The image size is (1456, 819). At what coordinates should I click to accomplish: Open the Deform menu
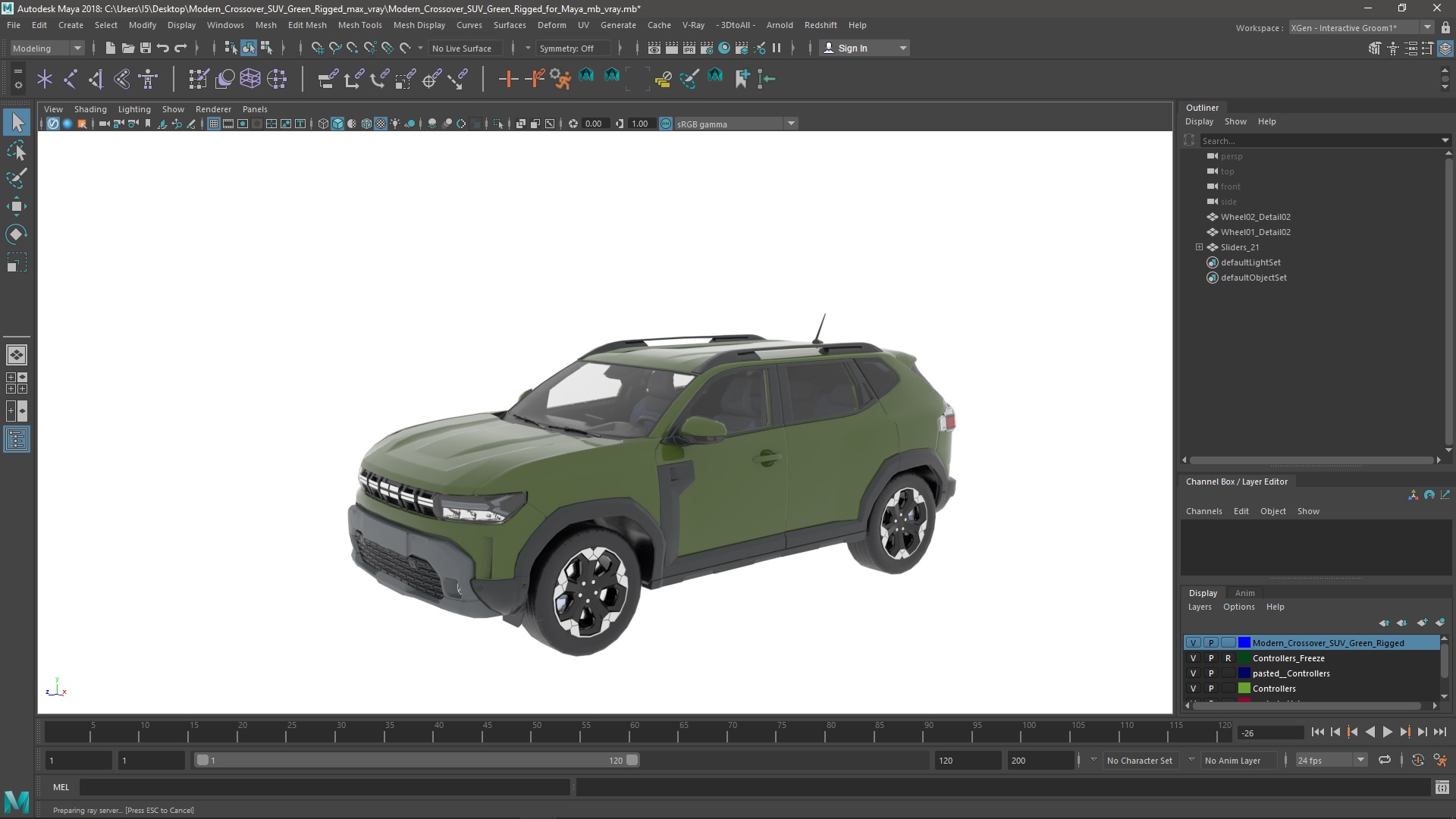click(x=551, y=25)
